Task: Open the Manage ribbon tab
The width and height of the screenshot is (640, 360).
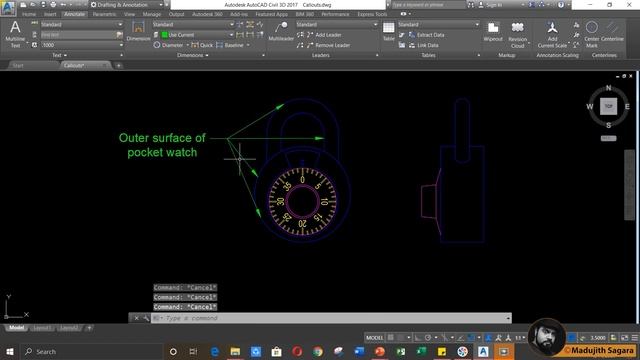Action: [151, 14]
